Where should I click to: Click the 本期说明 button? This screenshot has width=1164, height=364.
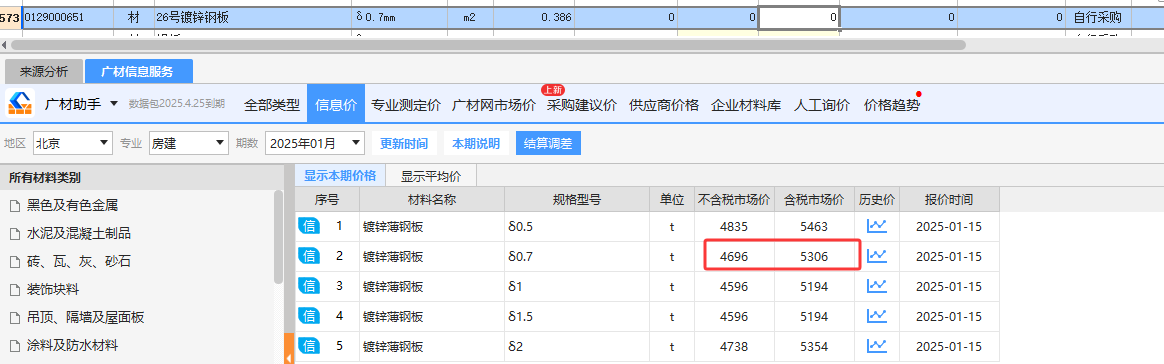tap(476, 143)
